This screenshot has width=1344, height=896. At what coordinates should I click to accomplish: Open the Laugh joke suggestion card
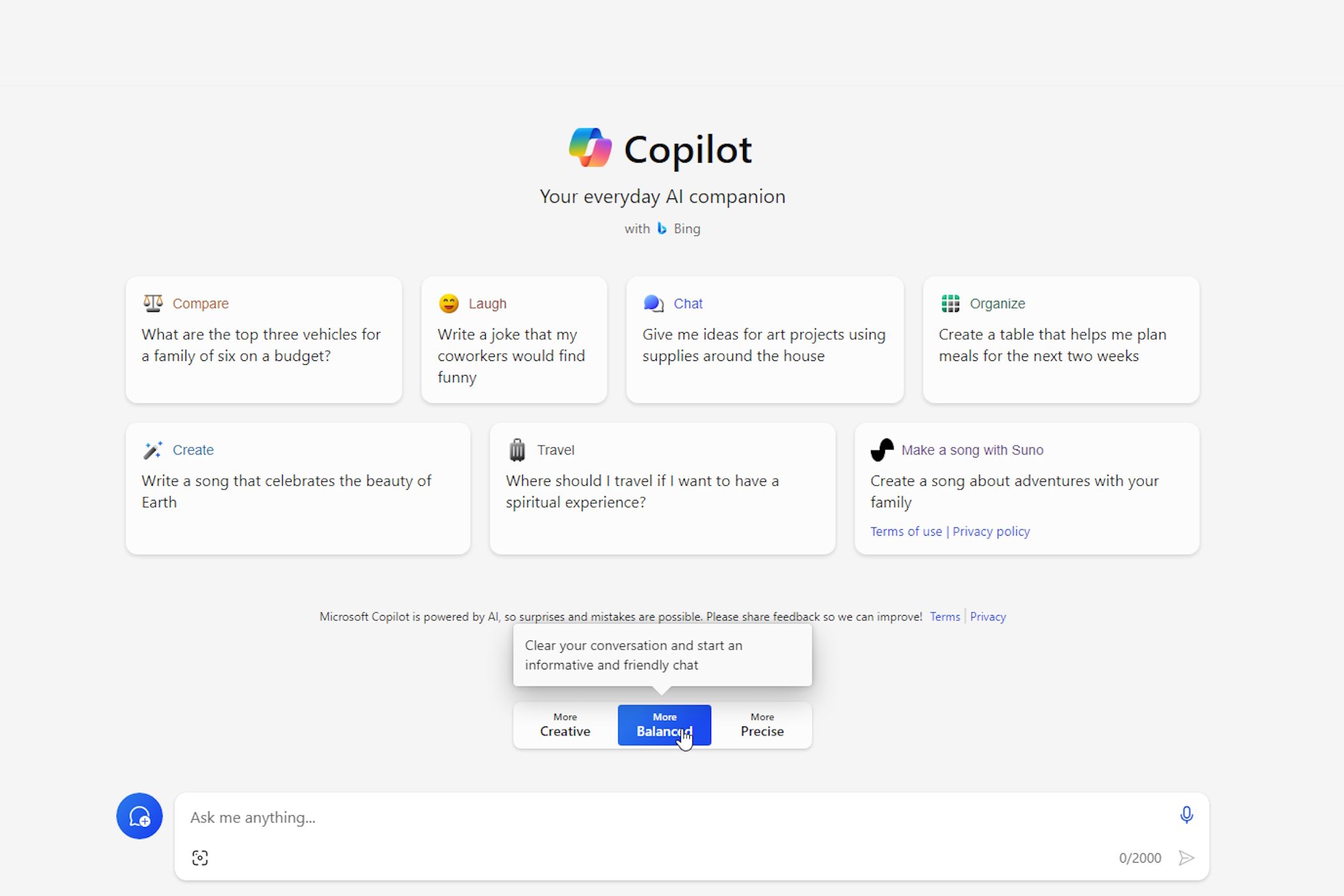pos(514,340)
